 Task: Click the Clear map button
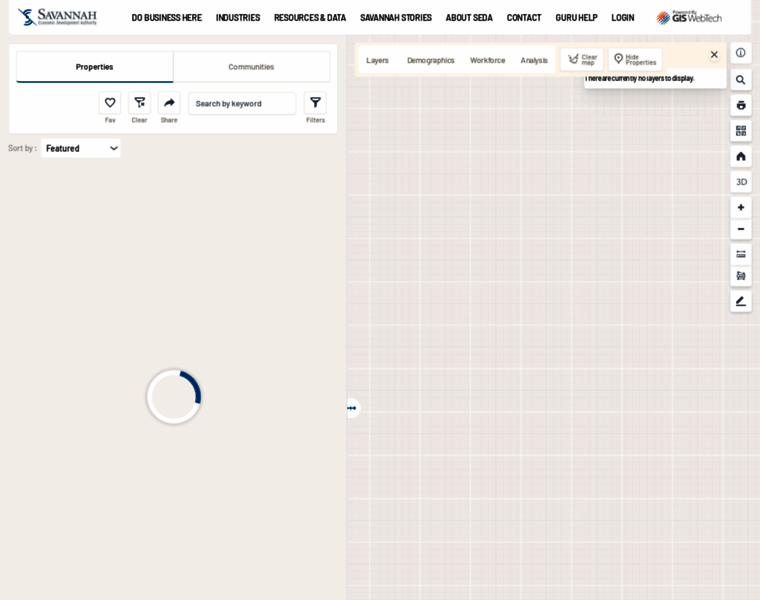click(582, 60)
